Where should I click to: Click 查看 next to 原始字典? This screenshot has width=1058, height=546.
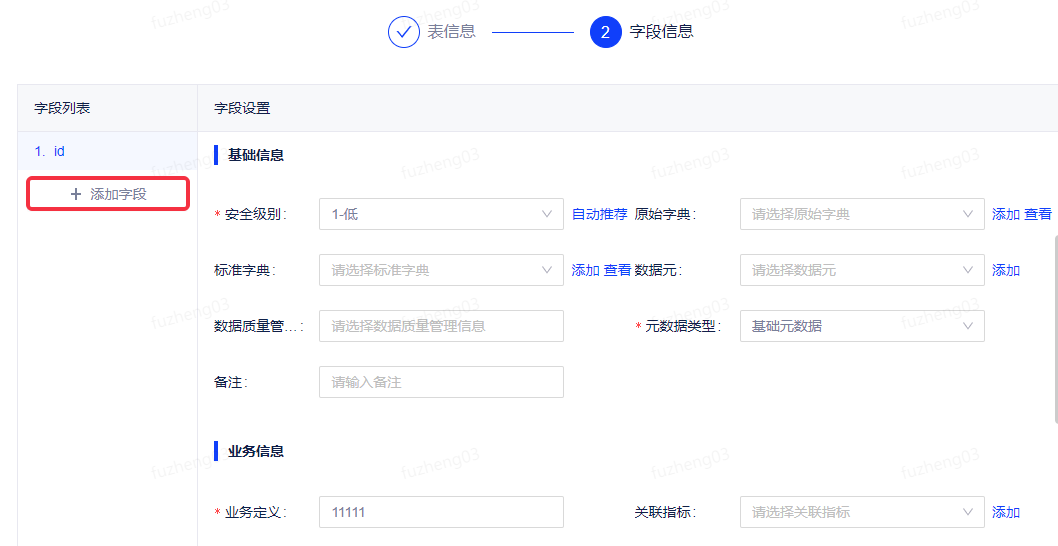1038,214
